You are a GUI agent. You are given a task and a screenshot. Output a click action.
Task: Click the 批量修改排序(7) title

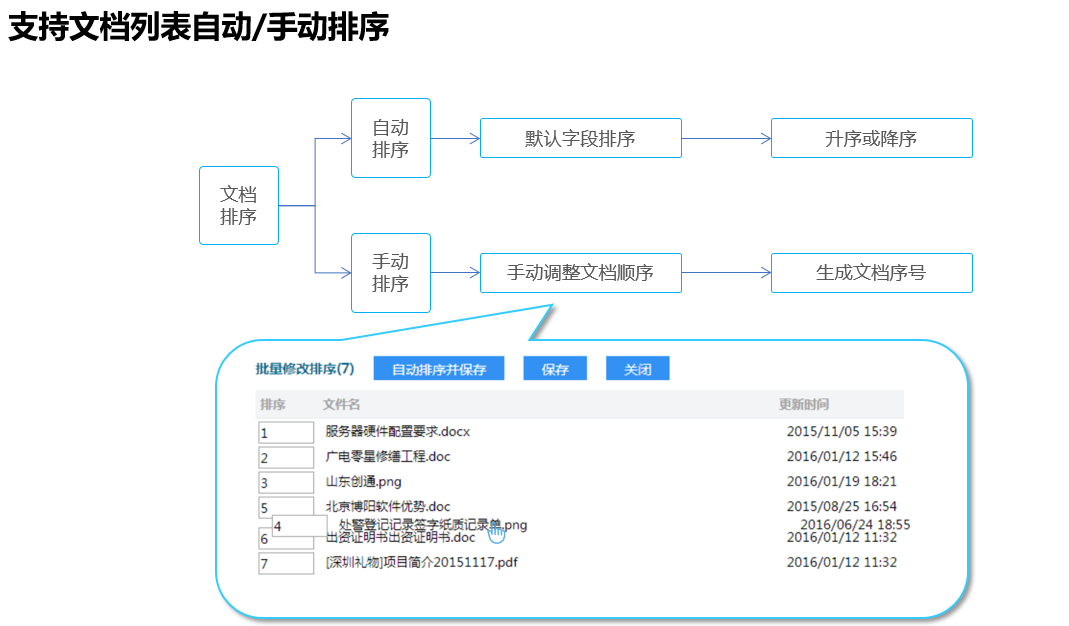pyautogui.click(x=305, y=369)
